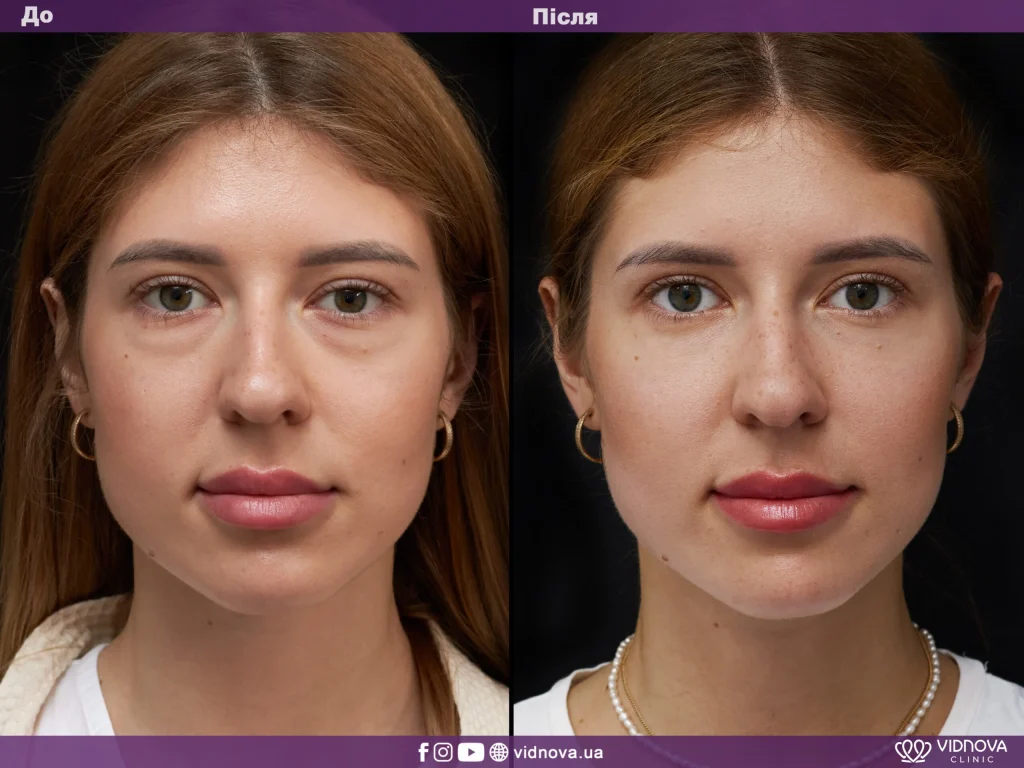Click the divider between the two photos
Viewport: 1024px width, 768px height.
(x=511, y=384)
